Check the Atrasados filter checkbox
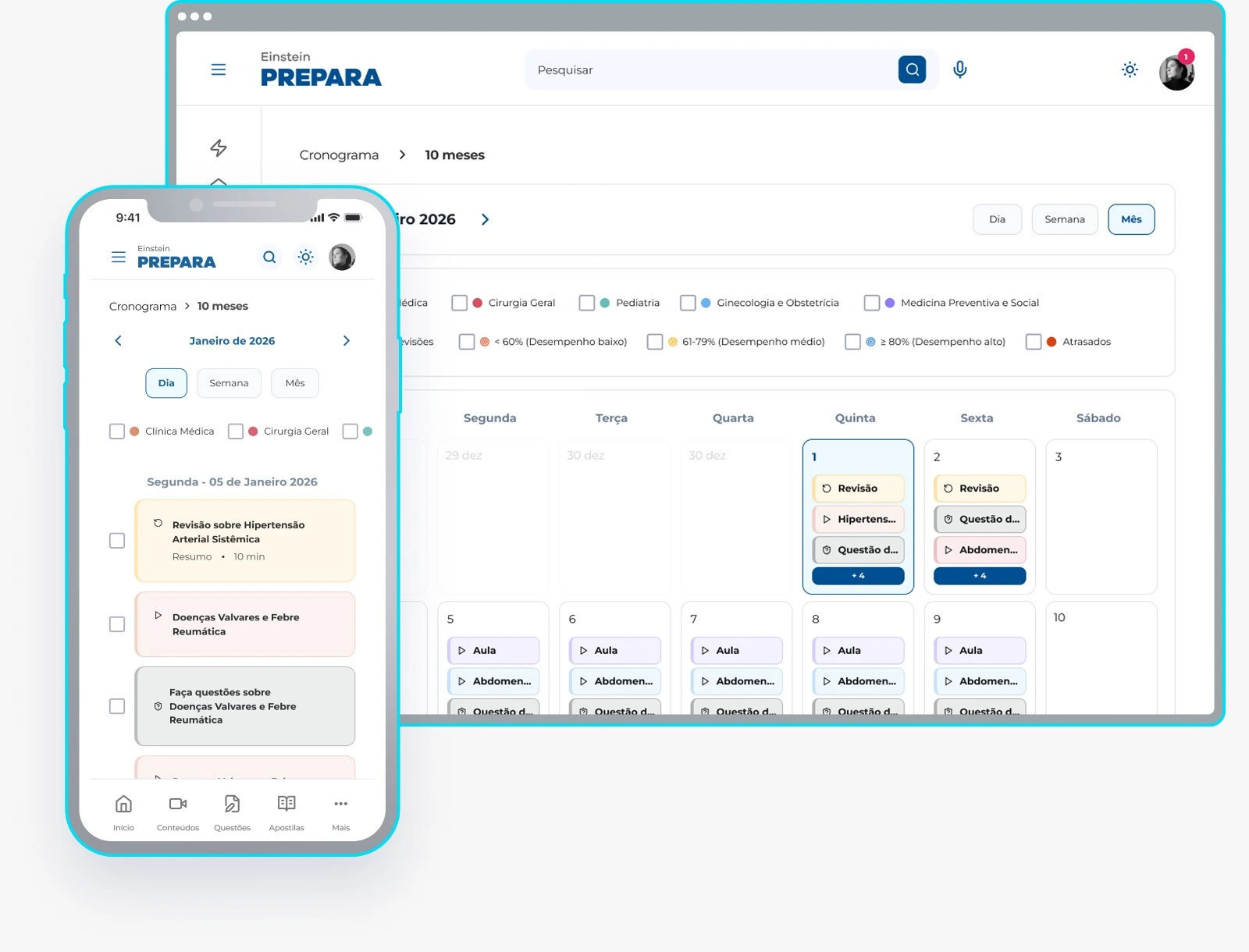This screenshot has height=952, width=1249. [1034, 342]
